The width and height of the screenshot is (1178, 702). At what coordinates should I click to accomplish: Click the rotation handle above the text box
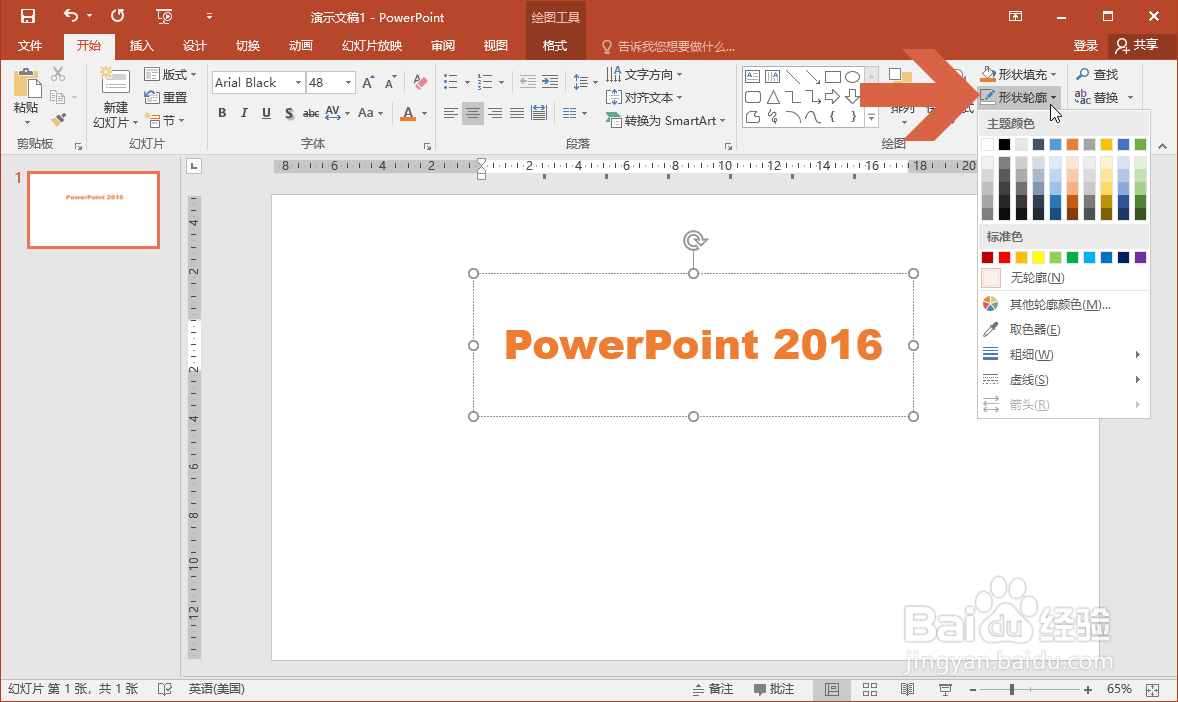(695, 241)
